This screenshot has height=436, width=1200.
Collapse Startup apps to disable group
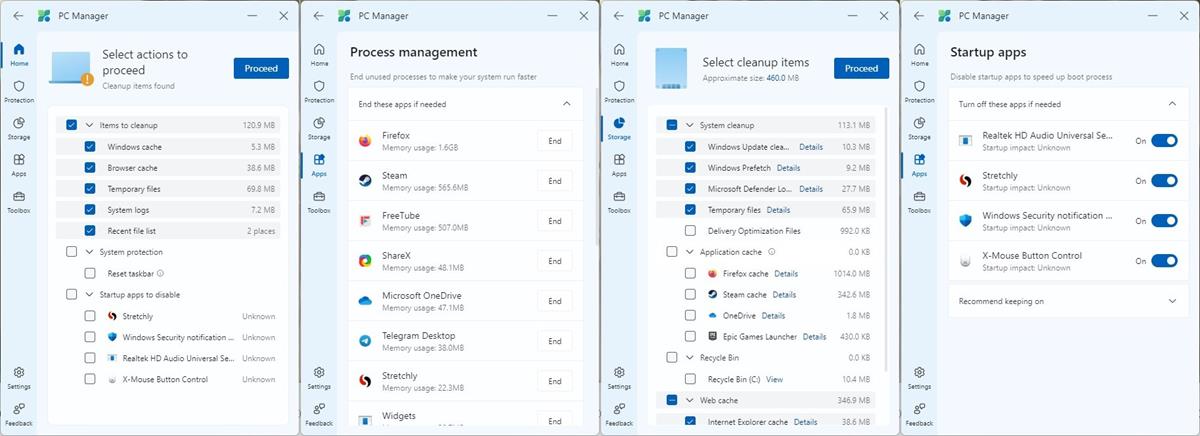[x=89, y=295]
